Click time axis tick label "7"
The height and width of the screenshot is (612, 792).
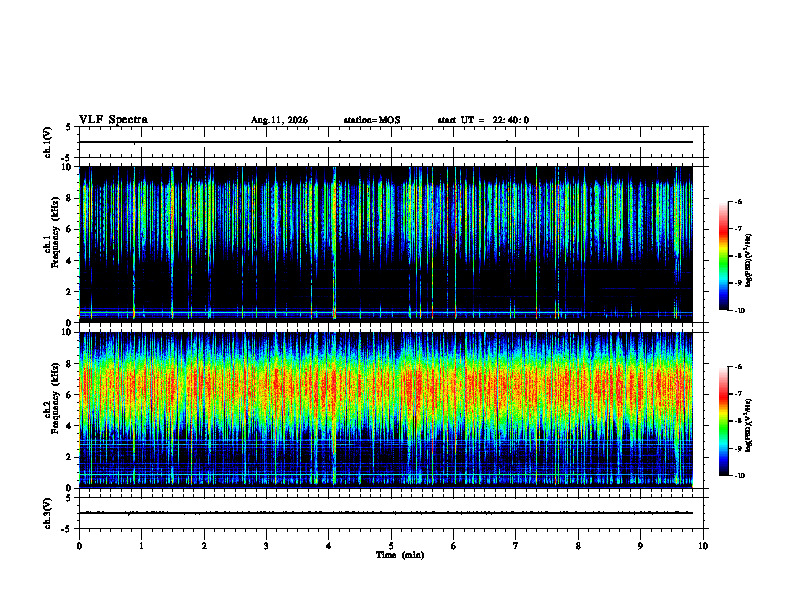click(516, 546)
